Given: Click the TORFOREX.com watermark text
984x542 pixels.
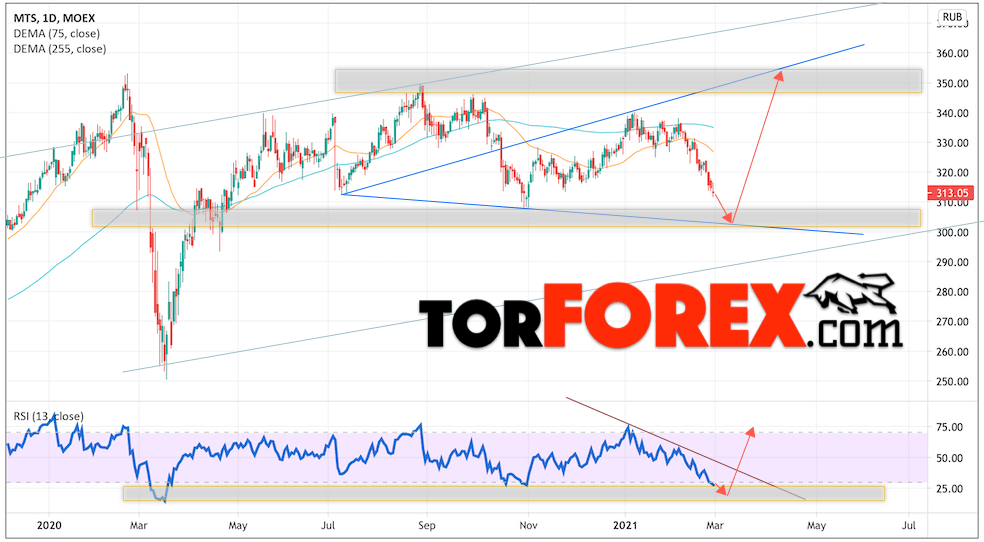Looking at the screenshot, I should [660, 315].
